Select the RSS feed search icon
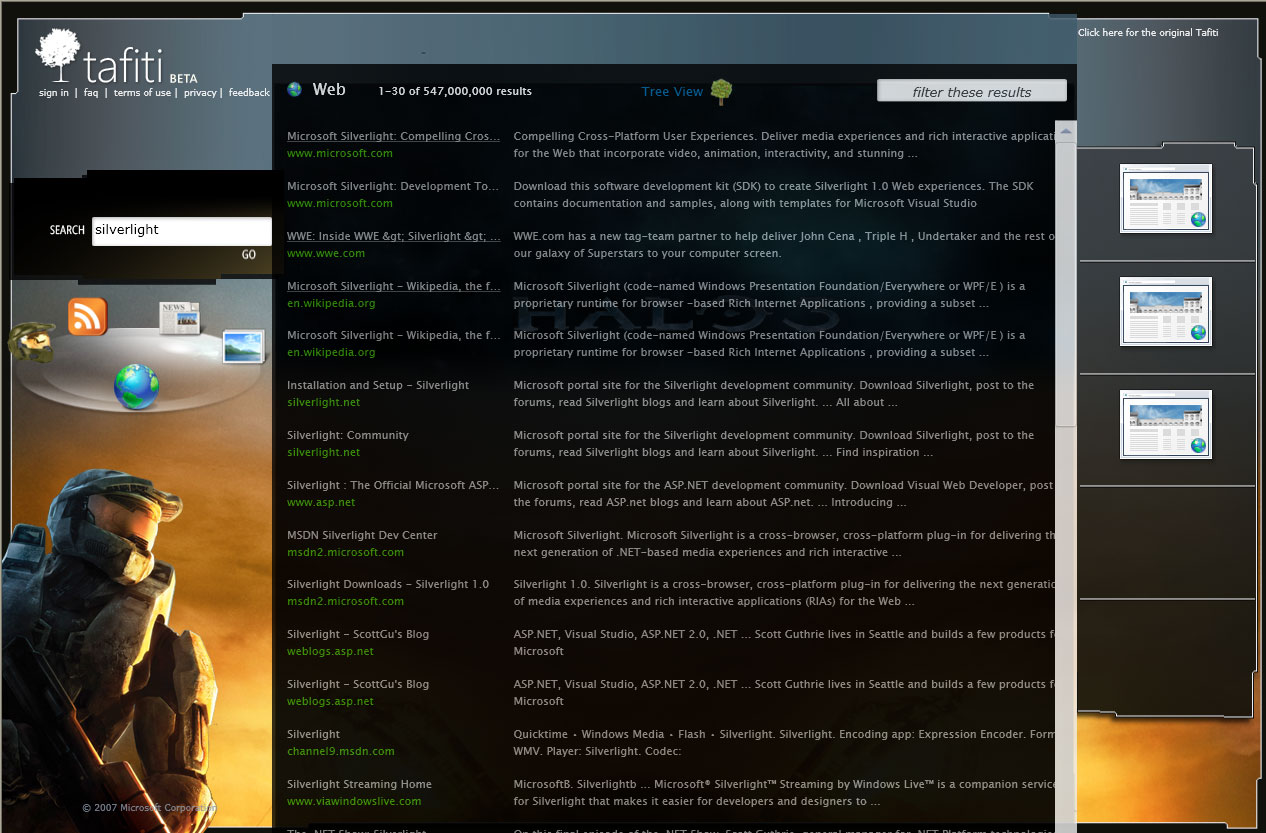Screen dimensions: 1266x833 87,317
